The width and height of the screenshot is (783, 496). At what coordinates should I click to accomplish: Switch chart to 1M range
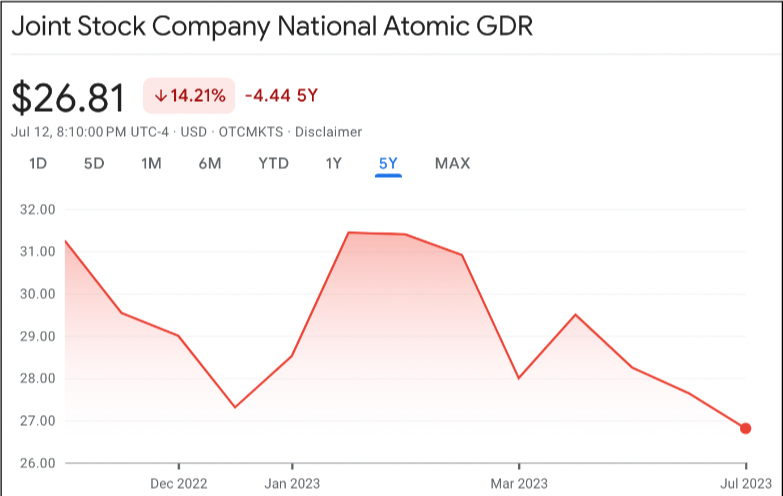[151, 163]
